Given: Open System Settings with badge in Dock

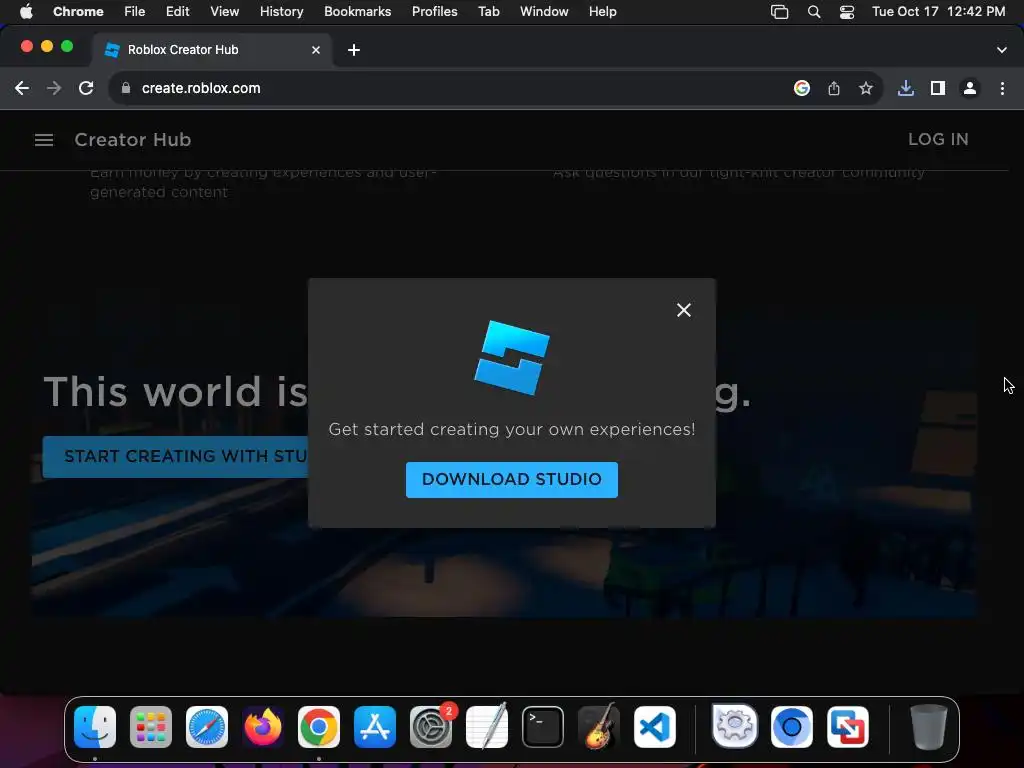Looking at the screenshot, I should click(x=431, y=727).
